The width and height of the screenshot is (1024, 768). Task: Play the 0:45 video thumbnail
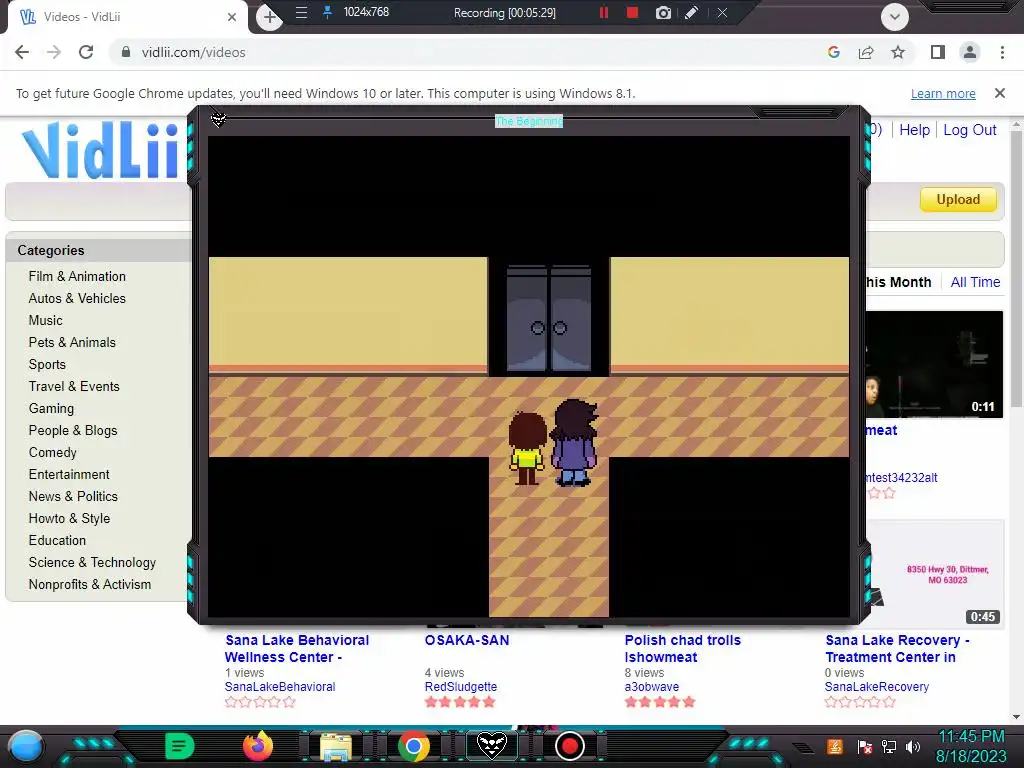pyautogui.click(x=935, y=573)
